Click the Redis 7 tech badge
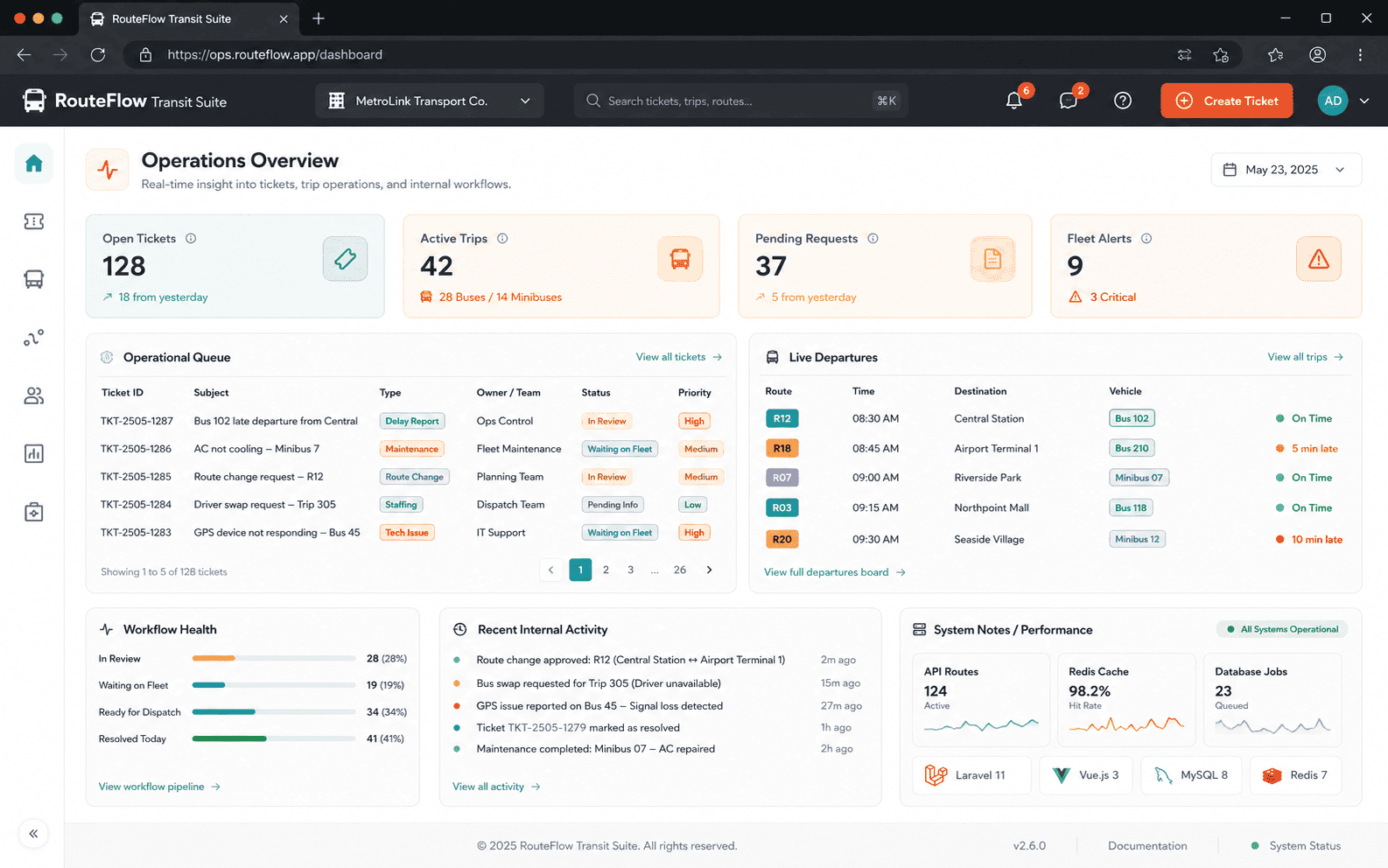This screenshot has width=1388, height=868. [x=1295, y=775]
